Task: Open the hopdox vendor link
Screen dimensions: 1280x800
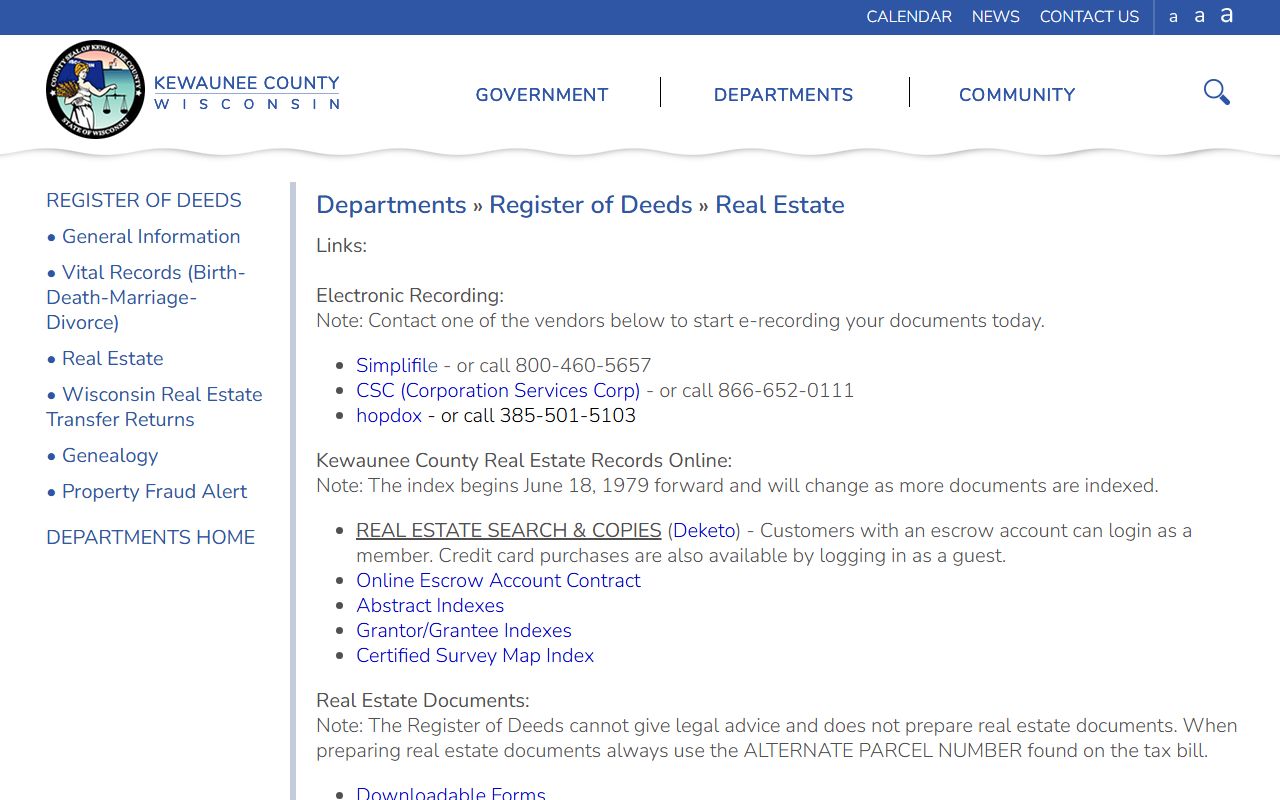Action: click(389, 415)
